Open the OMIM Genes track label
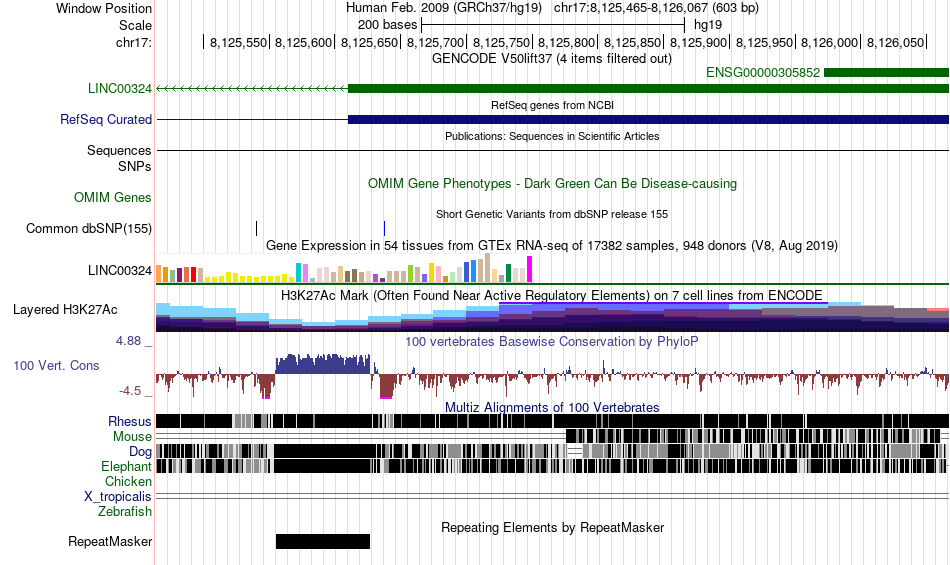Viewport: 950px width, 565px height. [x=113, y=197]
